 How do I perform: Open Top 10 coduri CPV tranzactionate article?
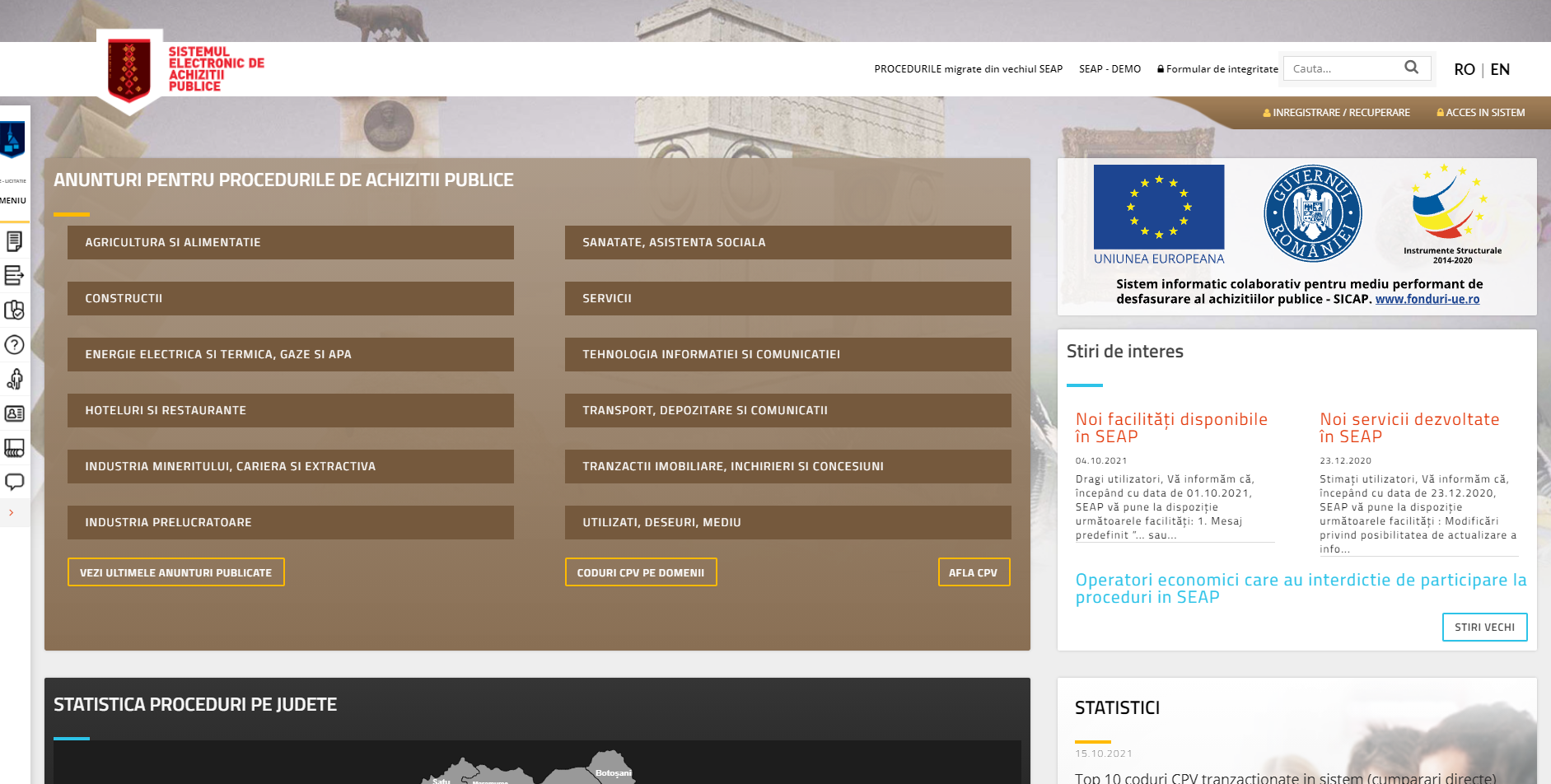point(1285,778)
